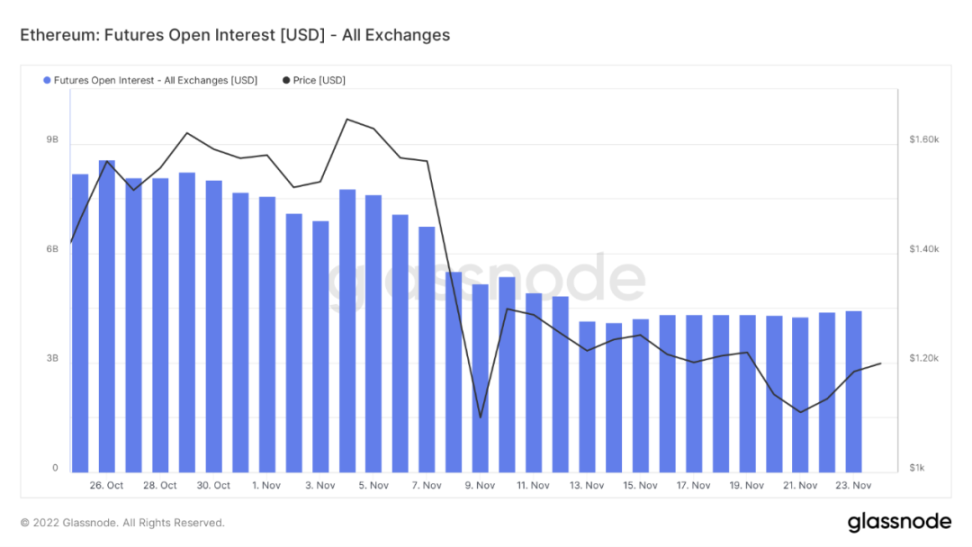Image resolution: width=972 pixels, height=547 pixels.
Task: Click the 2022 Glassnode copyright text
Action: click(122, 523)
